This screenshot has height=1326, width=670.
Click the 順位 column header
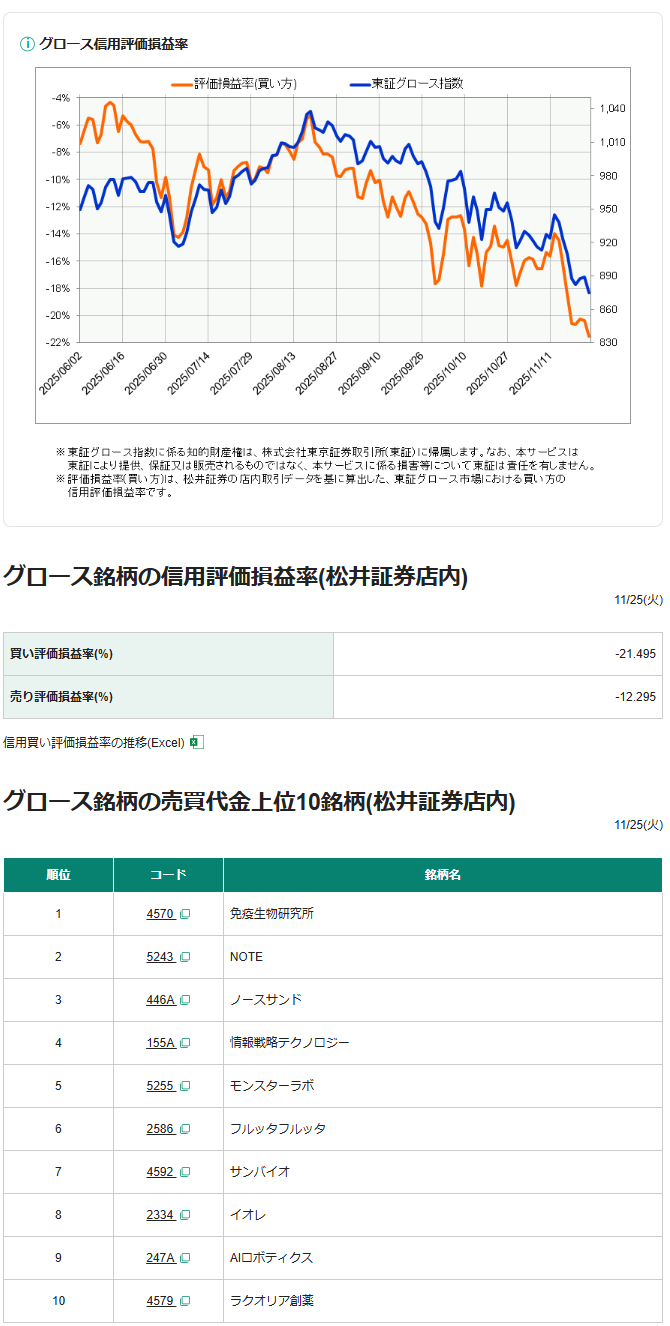[x=58, y=875]
